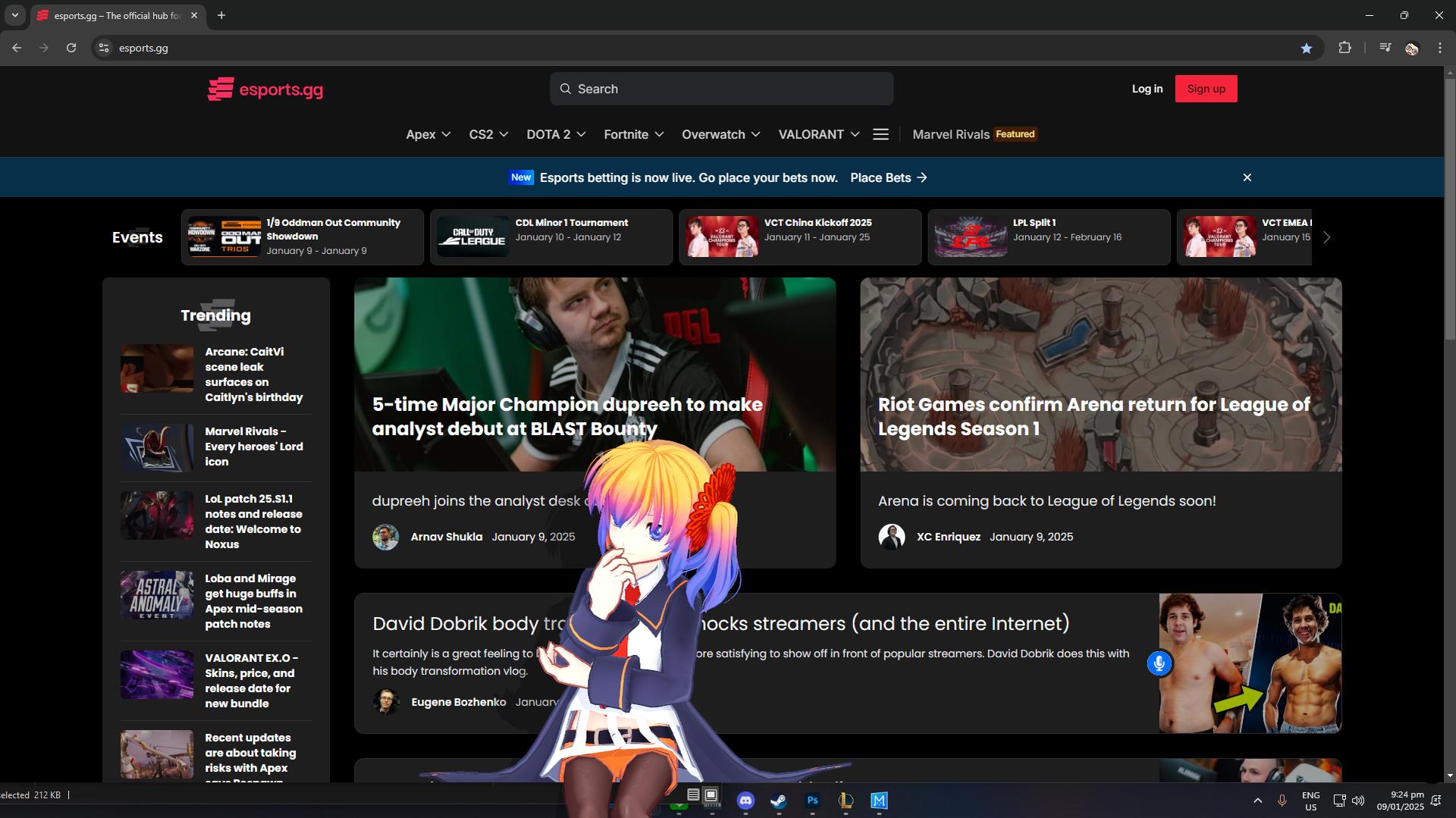Open Discord from the taskbar
The image size is (1456, 818).
745,801
